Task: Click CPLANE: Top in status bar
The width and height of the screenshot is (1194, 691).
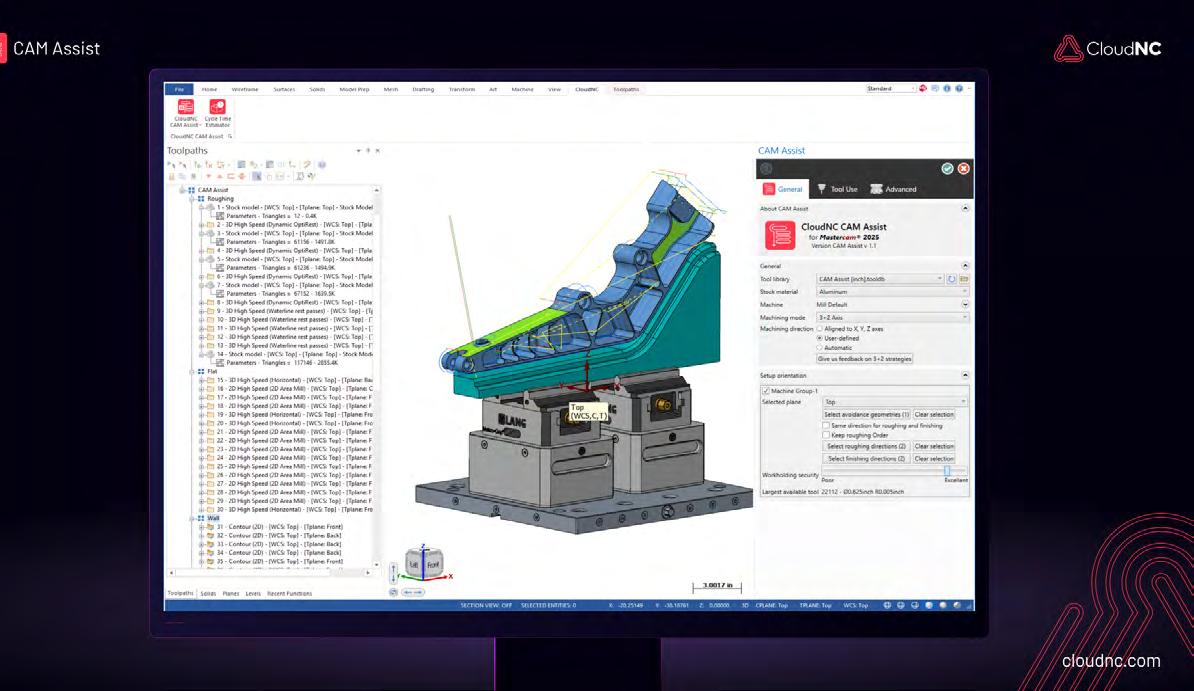Action: coord(771,605)
